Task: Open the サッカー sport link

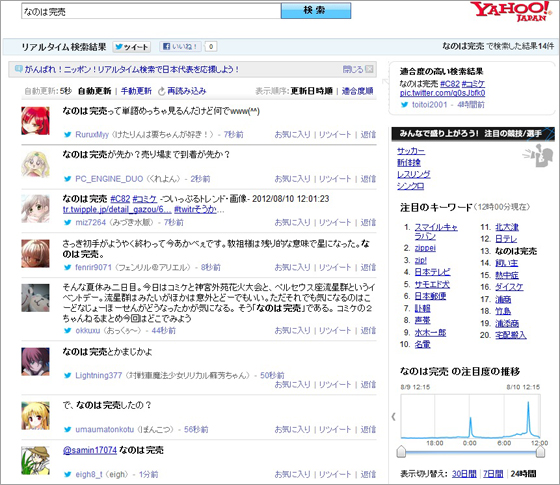Action: pos(411,151)
